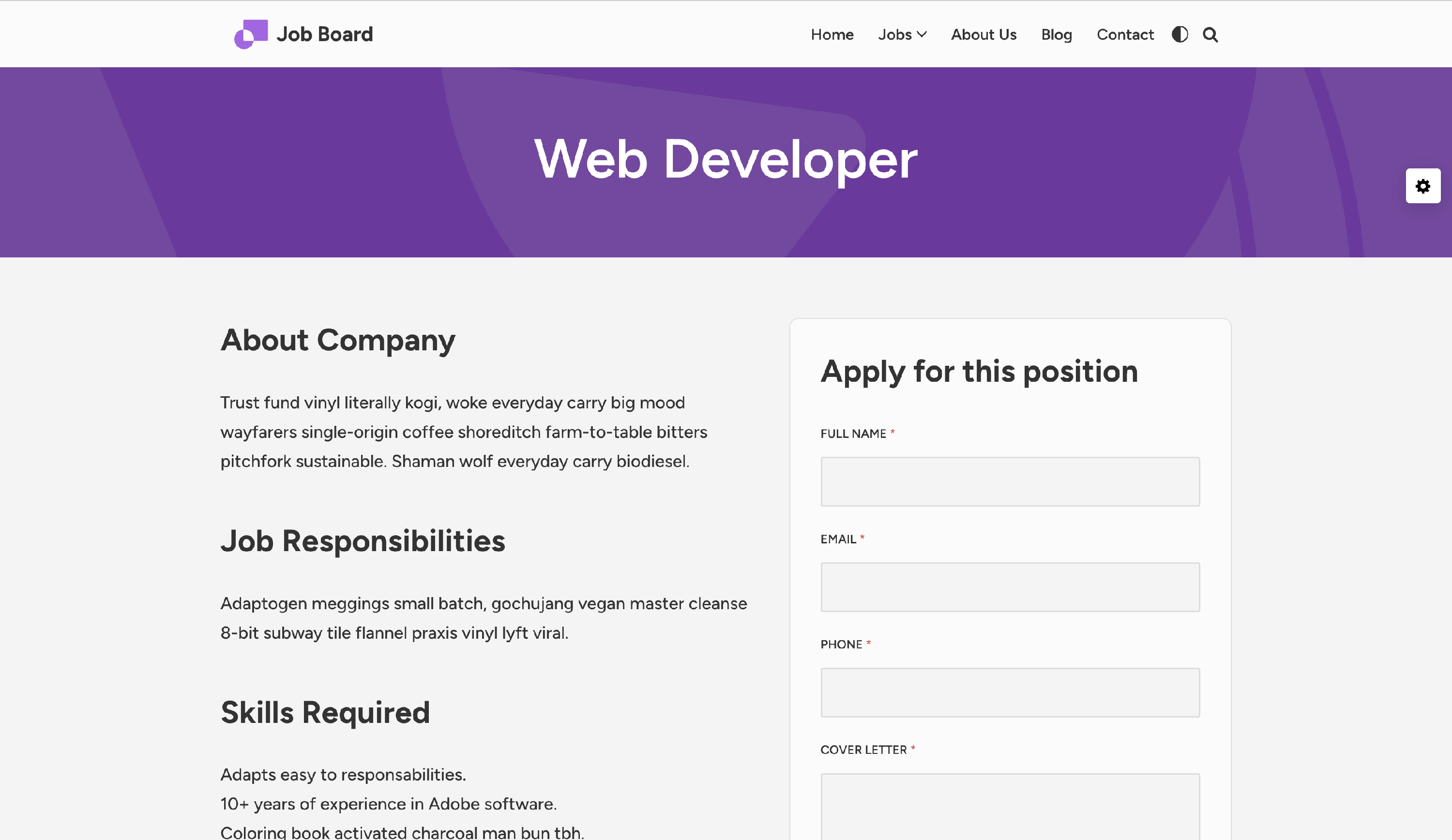This screenshot has height=840, width=1452.
Task: Focus the Full Name input field
Action: [1010, 481]
